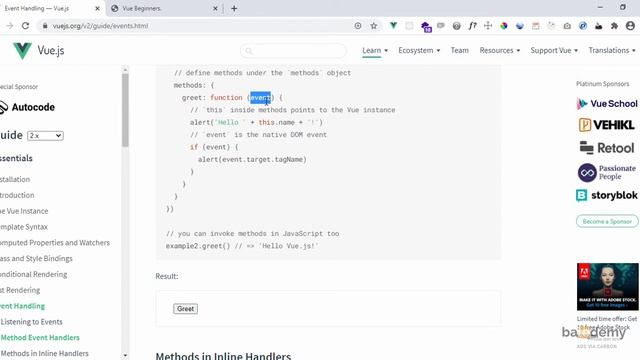The height and width of the screenshot is (360, 640).
Task: Click the gray speech bubble extension icon
Action: 441,26
